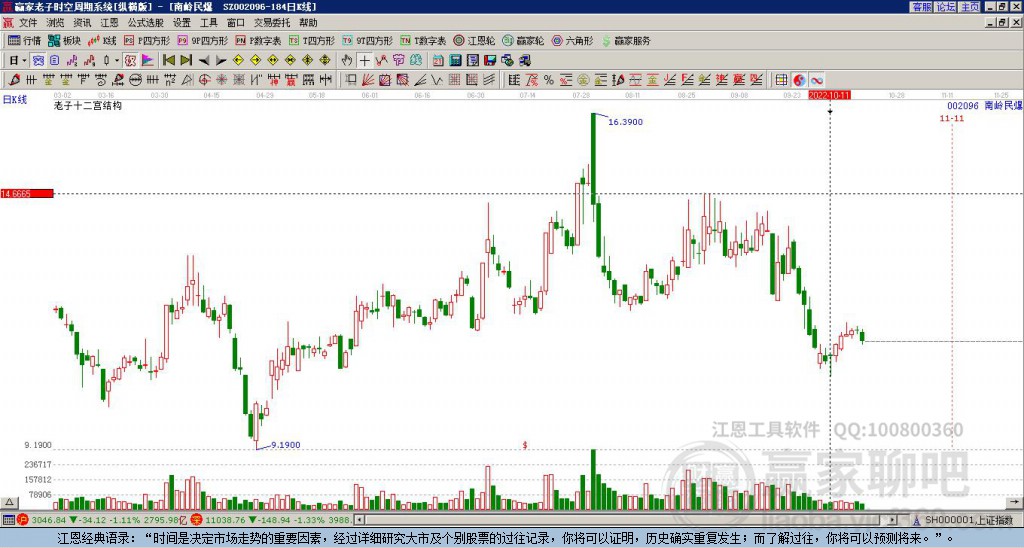The image size is (1024, 548).
Task: Select the grid table icon beside taiji
Action: (x=781, y=80)
